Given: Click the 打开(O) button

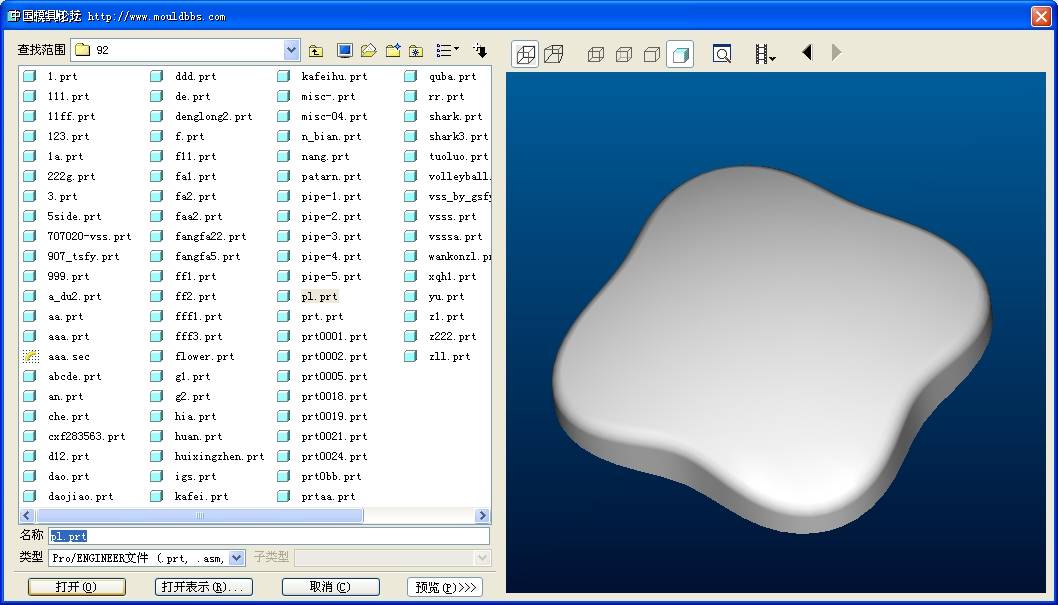Looking at the screenshot, I should tap(76, 587).
